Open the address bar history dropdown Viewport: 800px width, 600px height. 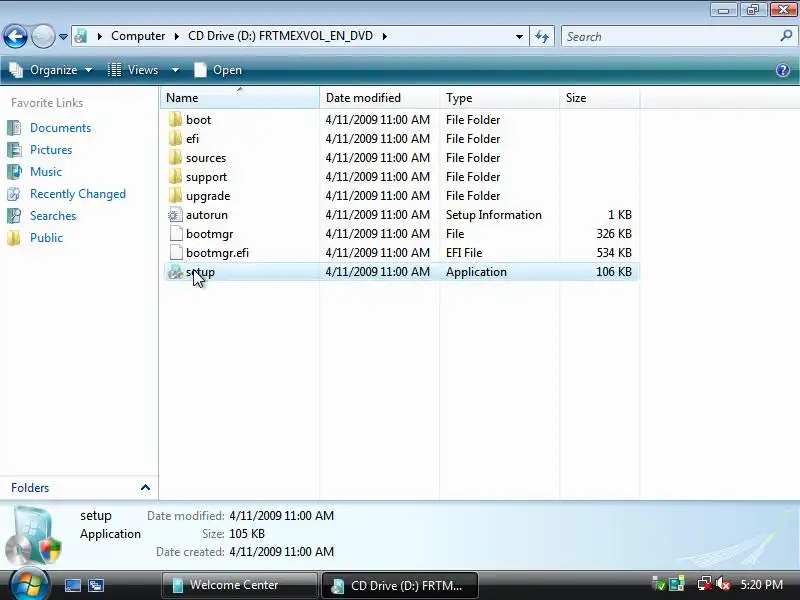(x=519, y=37)
